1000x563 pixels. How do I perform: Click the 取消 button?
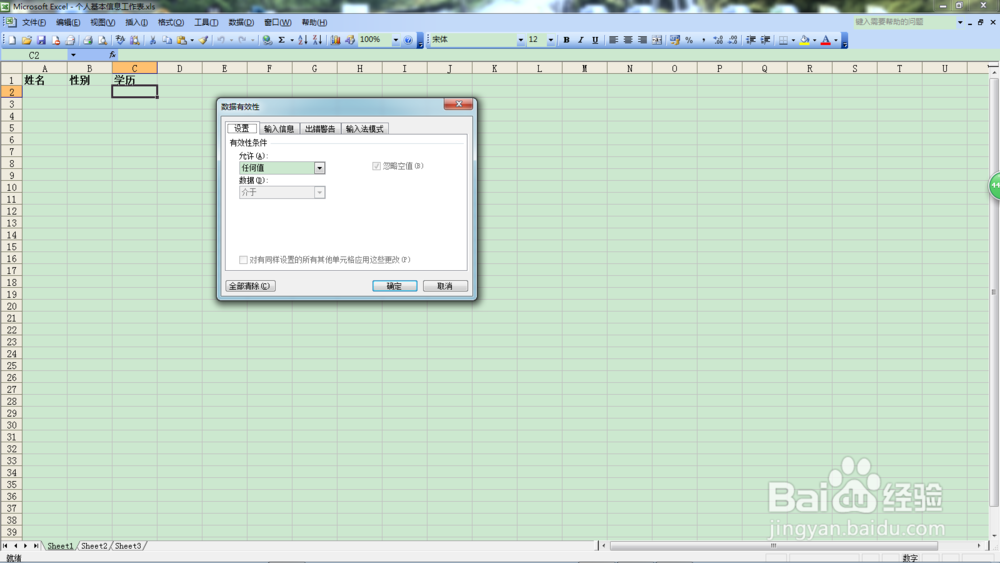tap(445, 286)
